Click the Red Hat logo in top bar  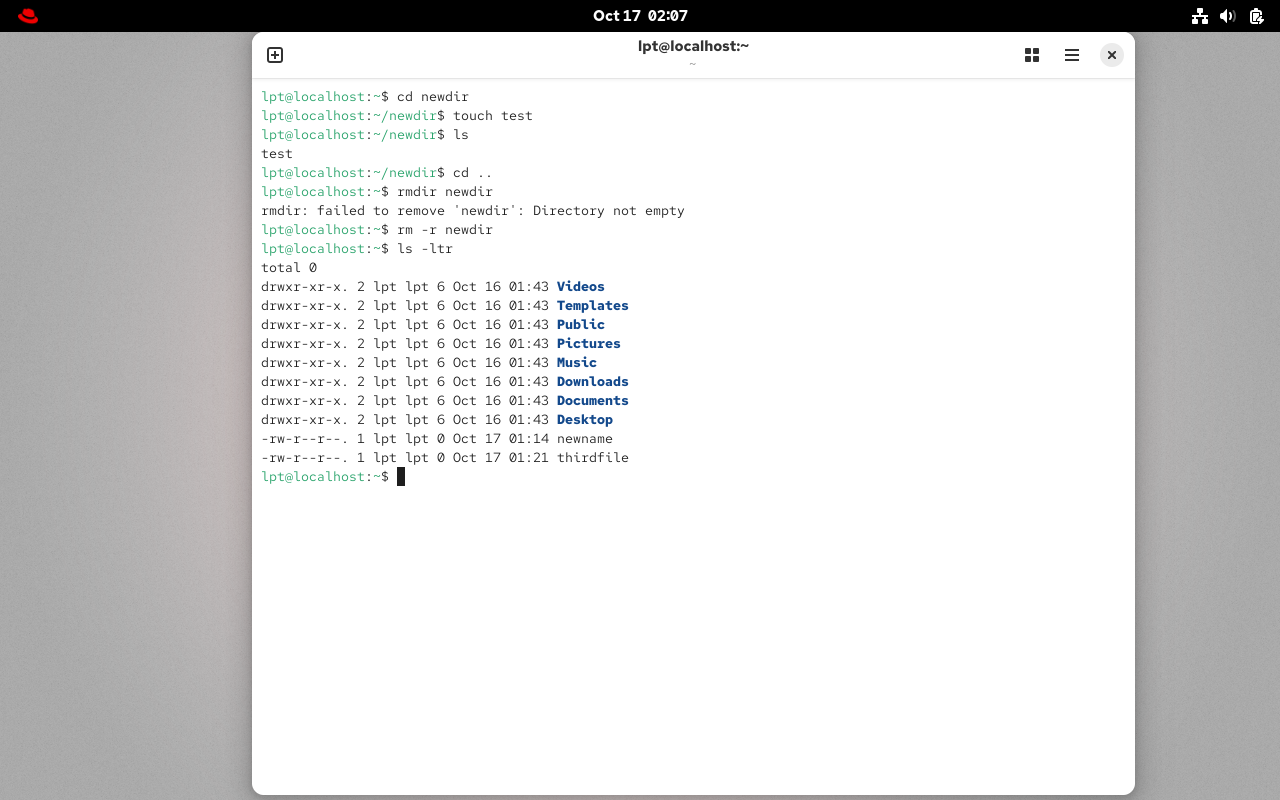pyautogui.click(x=28, y=16)
